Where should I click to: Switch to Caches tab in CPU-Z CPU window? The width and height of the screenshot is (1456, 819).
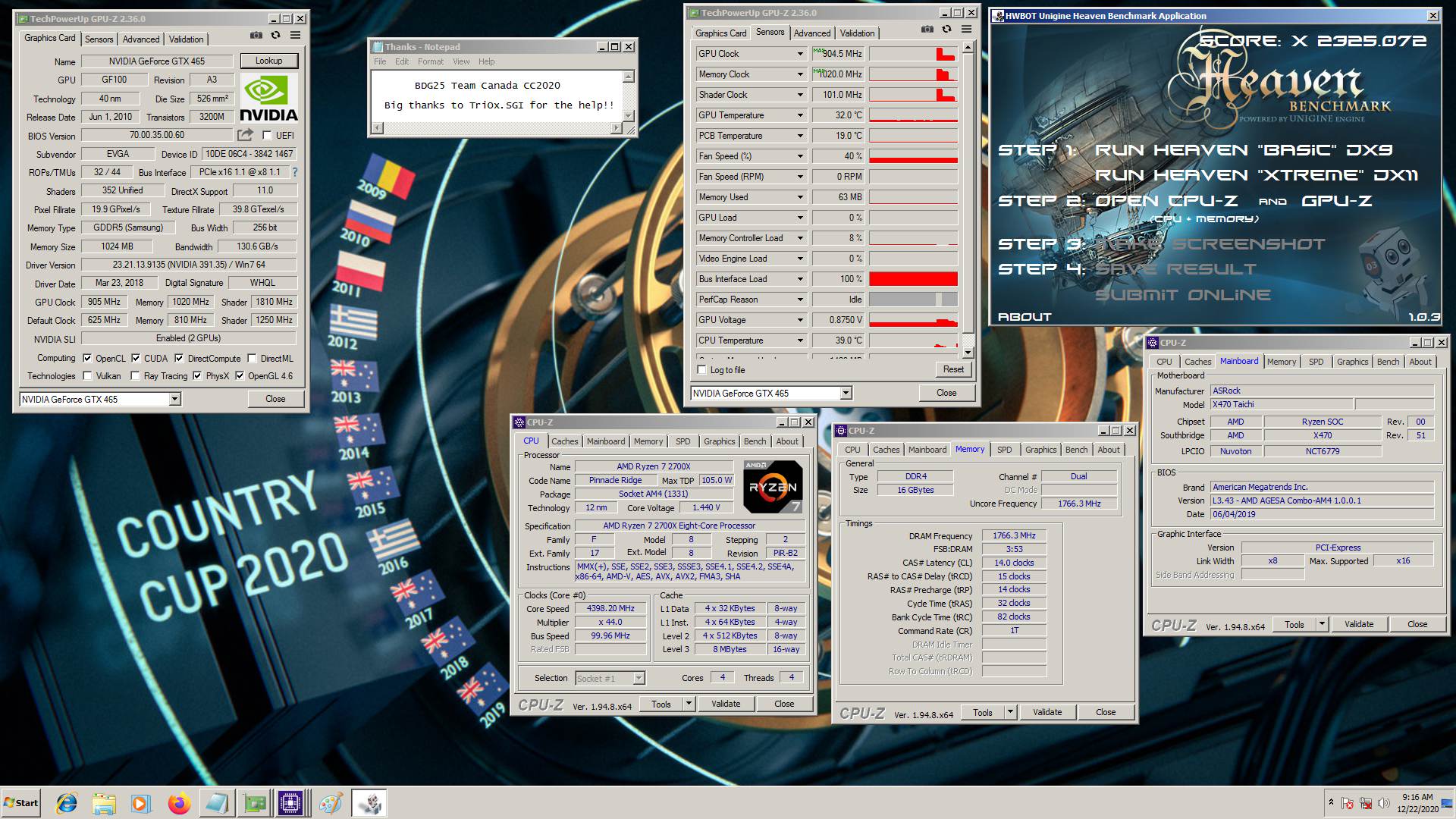click(564, 441)
